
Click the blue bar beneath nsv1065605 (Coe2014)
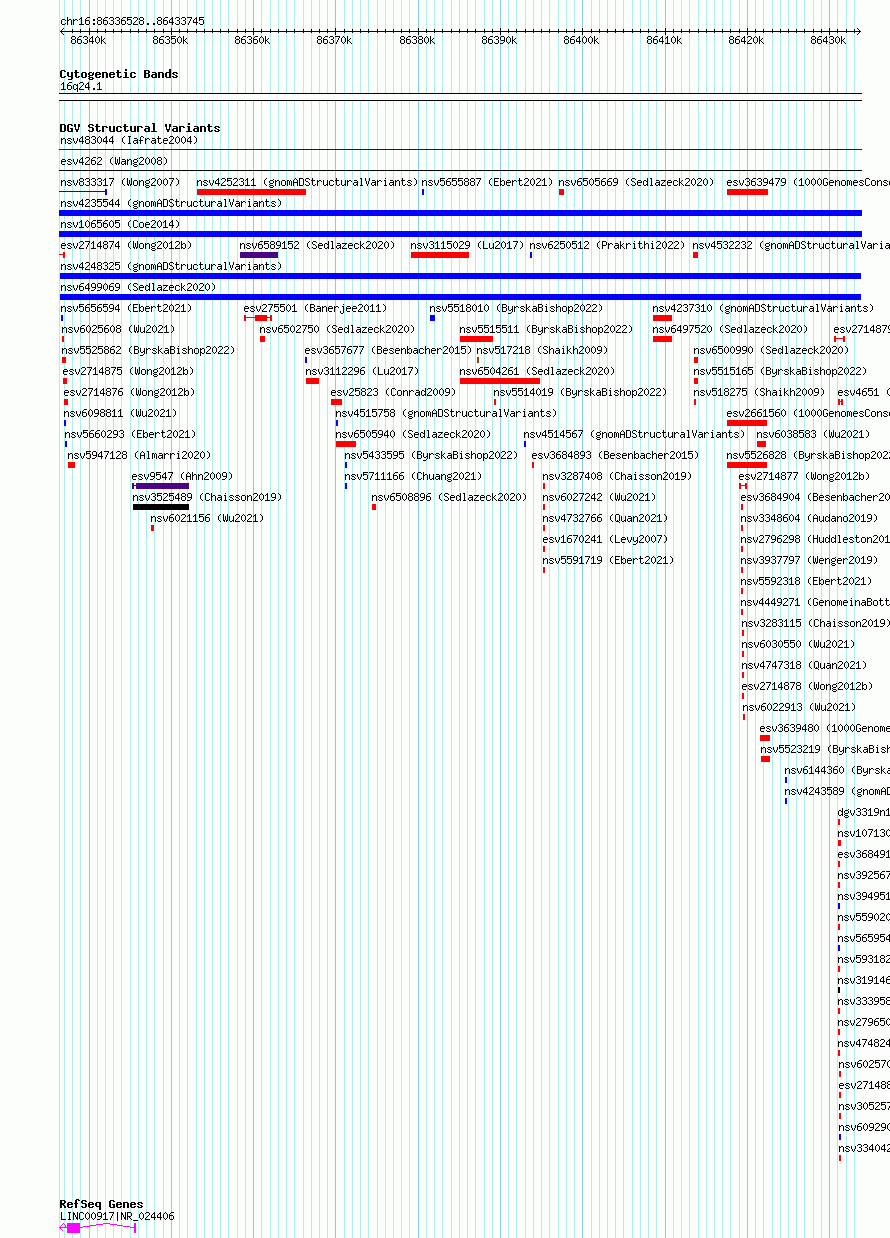coord(460,234)
